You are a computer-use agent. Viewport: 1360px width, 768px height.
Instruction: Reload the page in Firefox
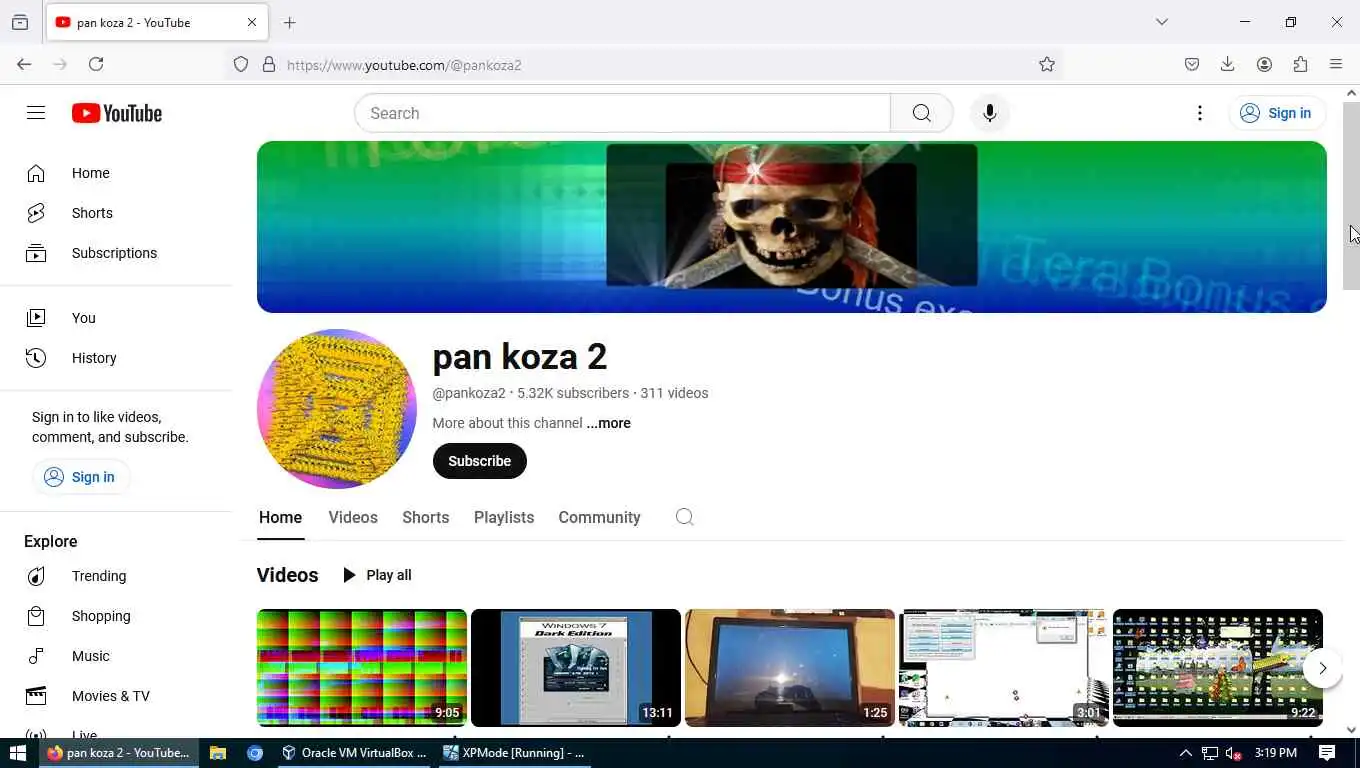click(96, 64)
